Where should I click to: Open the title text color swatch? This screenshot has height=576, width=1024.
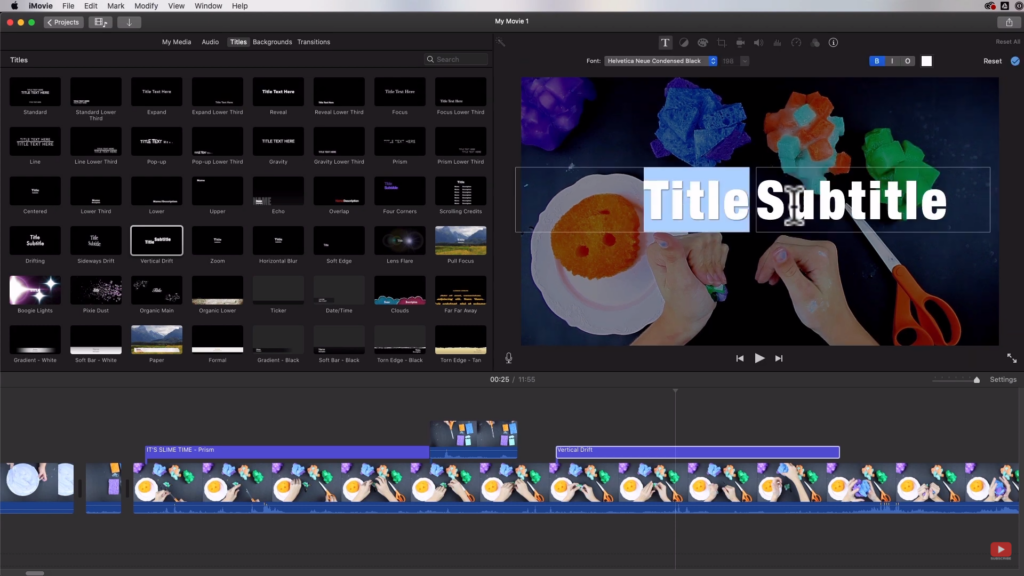927,61
